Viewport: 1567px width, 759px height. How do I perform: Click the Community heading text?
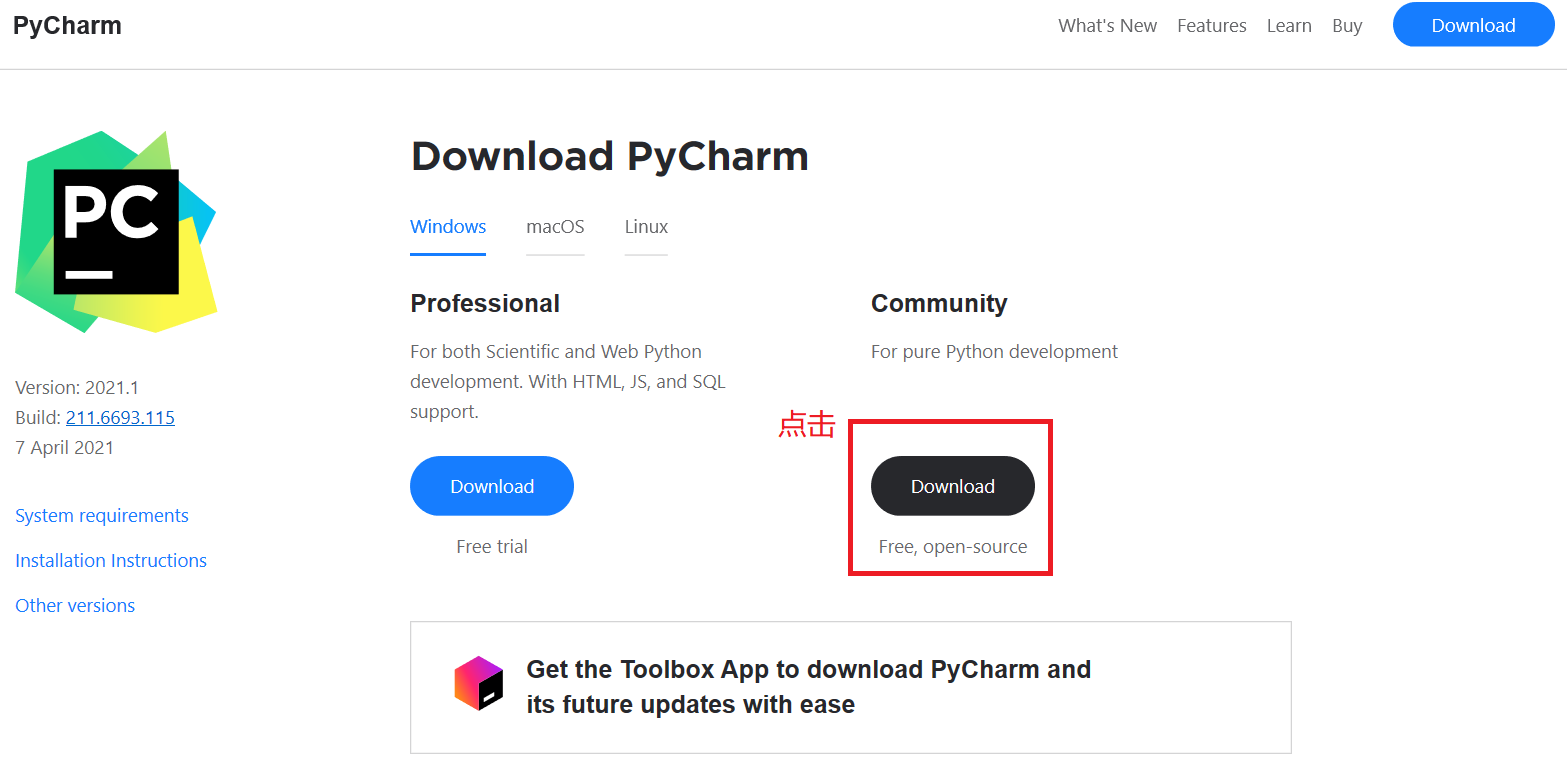(x=939, y=304)
